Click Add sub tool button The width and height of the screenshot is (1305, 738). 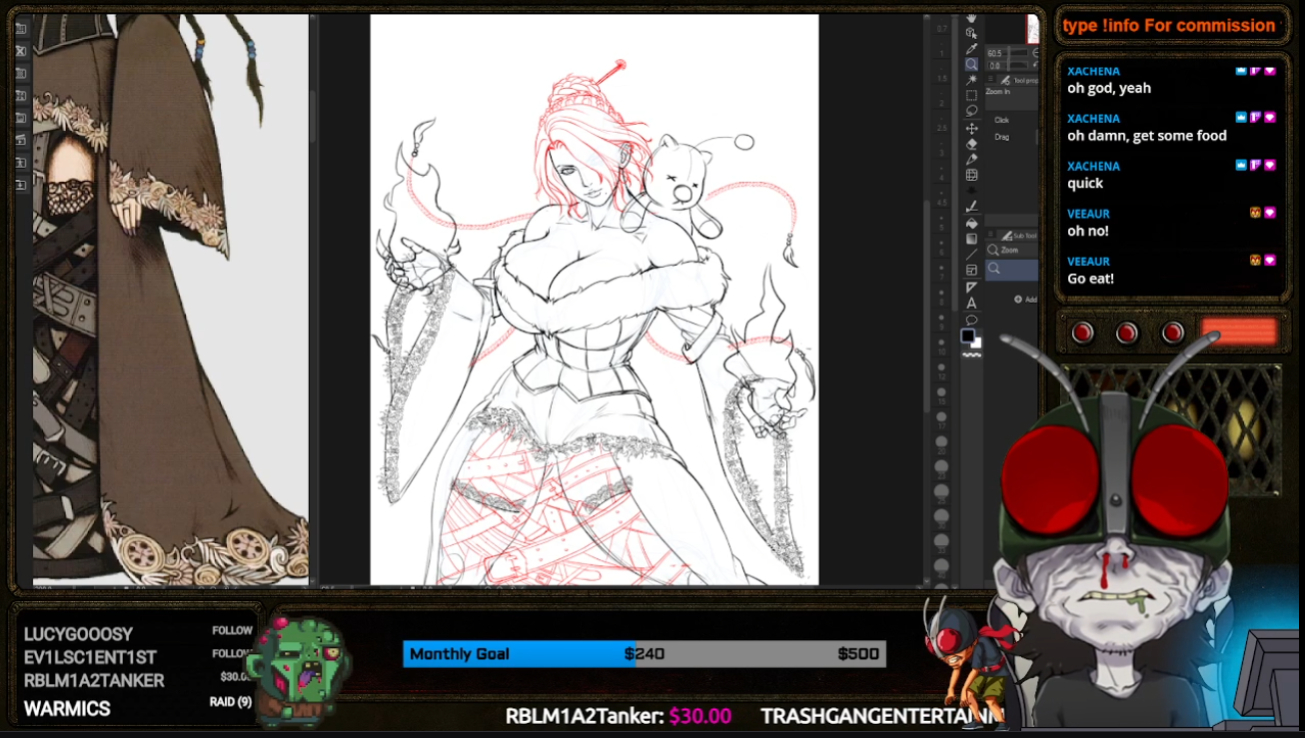(1025, 299)
